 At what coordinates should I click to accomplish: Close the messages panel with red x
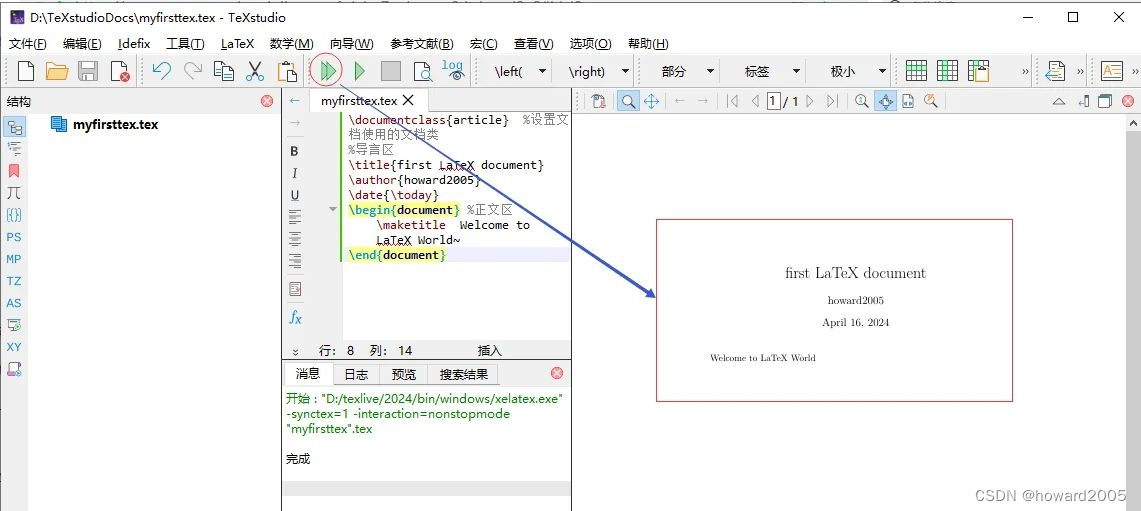(x=557, y=373)
